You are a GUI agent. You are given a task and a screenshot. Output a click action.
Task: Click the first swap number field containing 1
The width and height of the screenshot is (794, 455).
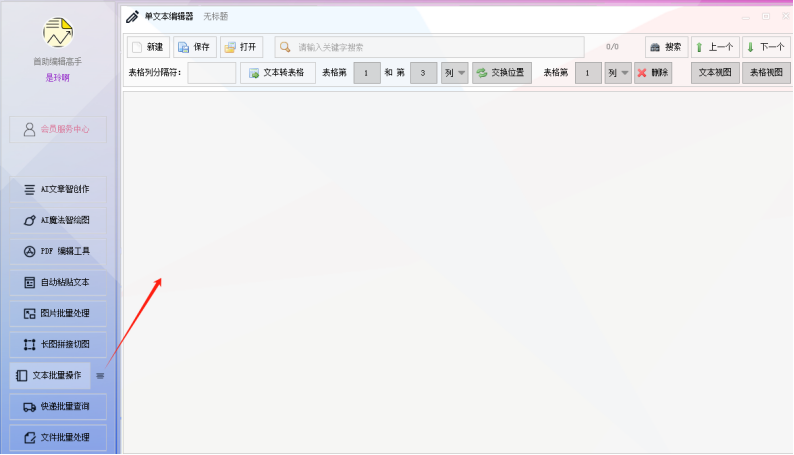pos(367,73)
